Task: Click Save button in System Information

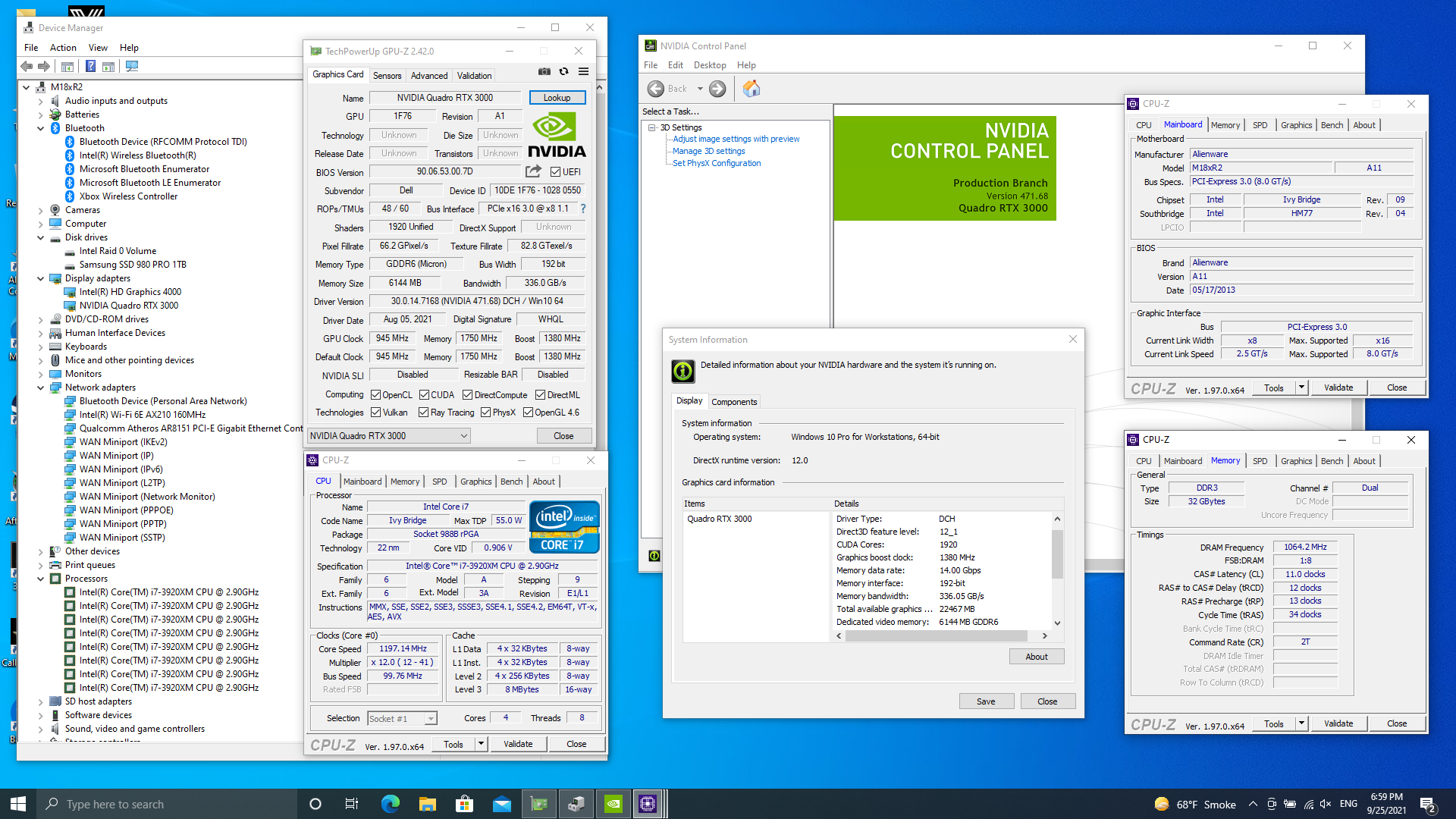Action: (x=986, y=701)
